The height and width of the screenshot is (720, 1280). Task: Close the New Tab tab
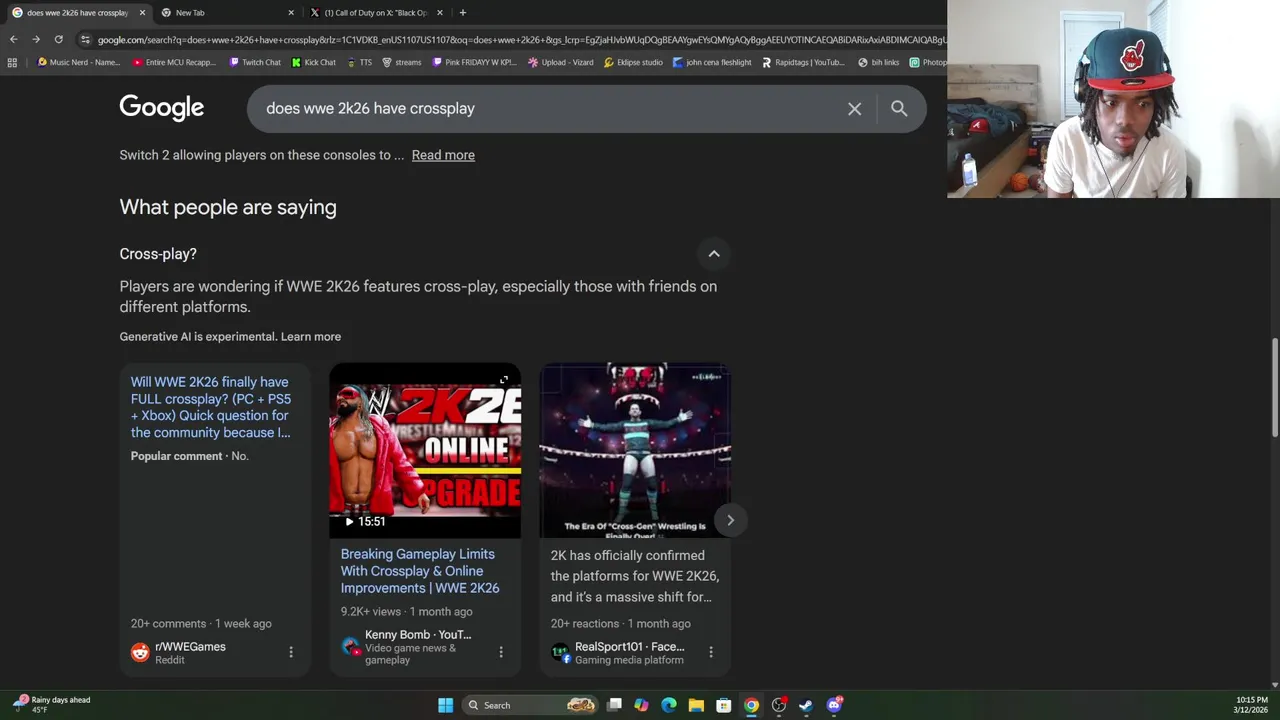click(x=291, y=12)
